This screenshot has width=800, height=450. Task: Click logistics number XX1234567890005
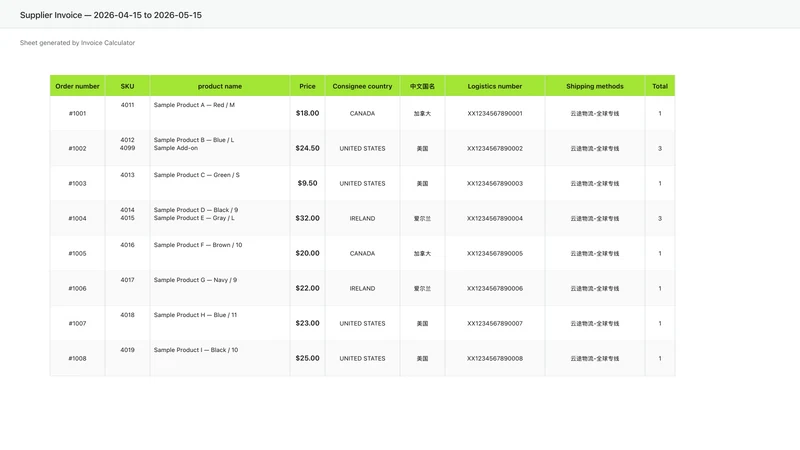pyautogui.click(x=495, y=253)
